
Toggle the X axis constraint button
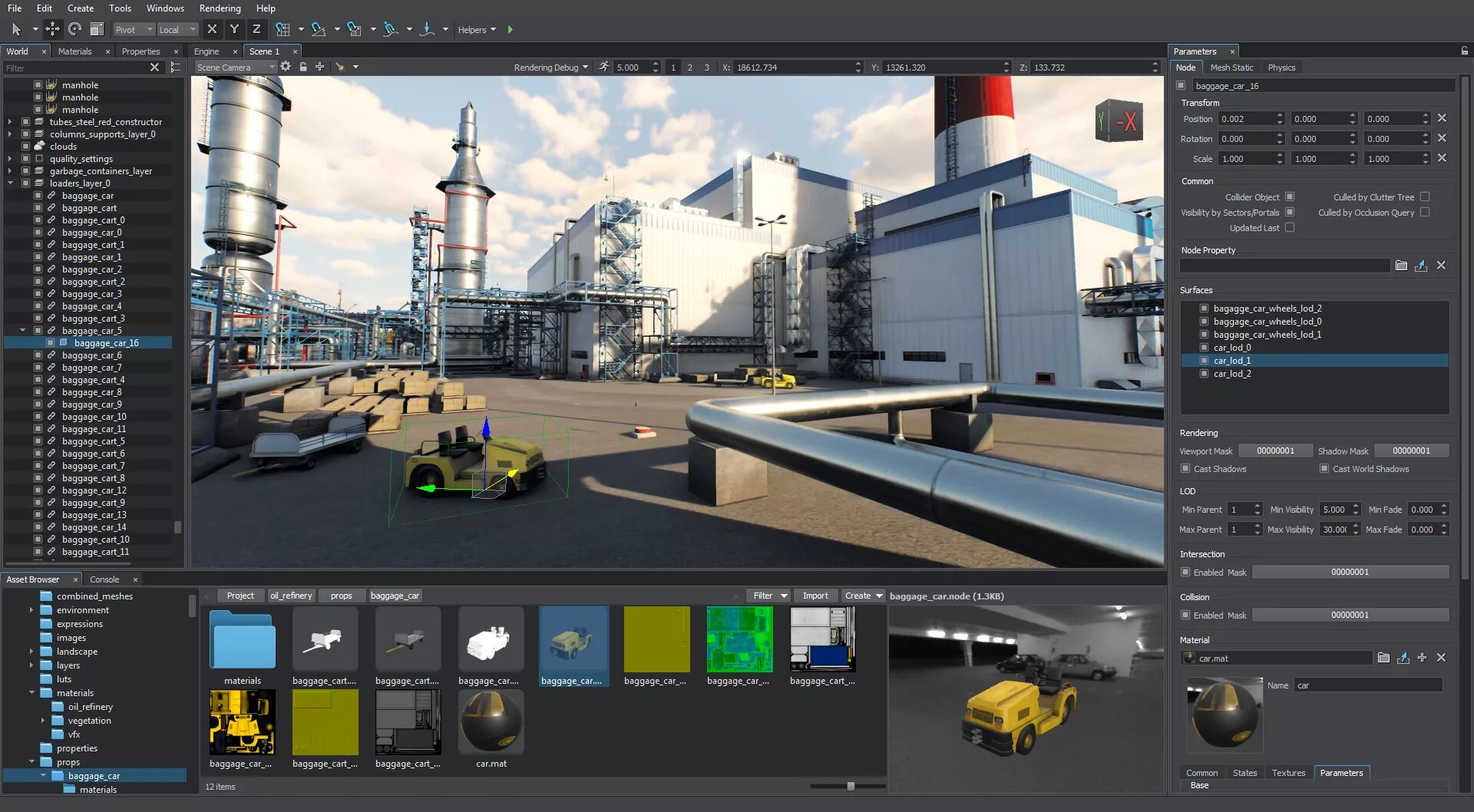coord(212,29)
